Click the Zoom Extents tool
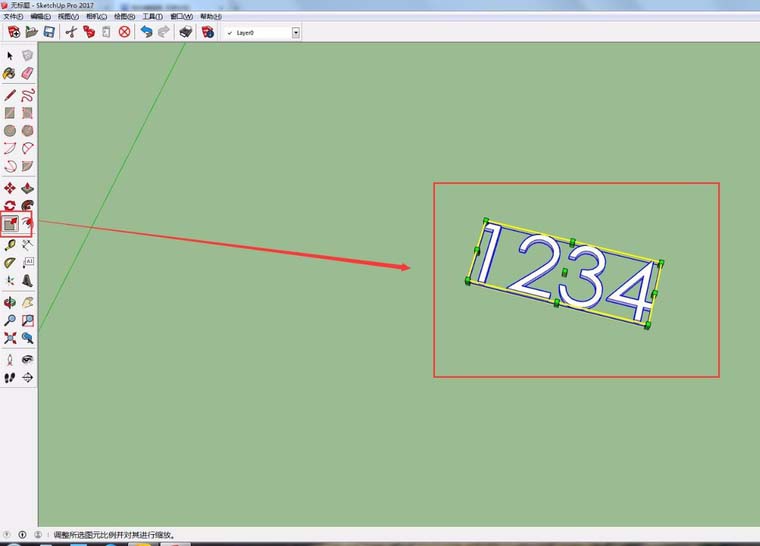Viewport: 760px width, 546px height. tap(10, 338)
